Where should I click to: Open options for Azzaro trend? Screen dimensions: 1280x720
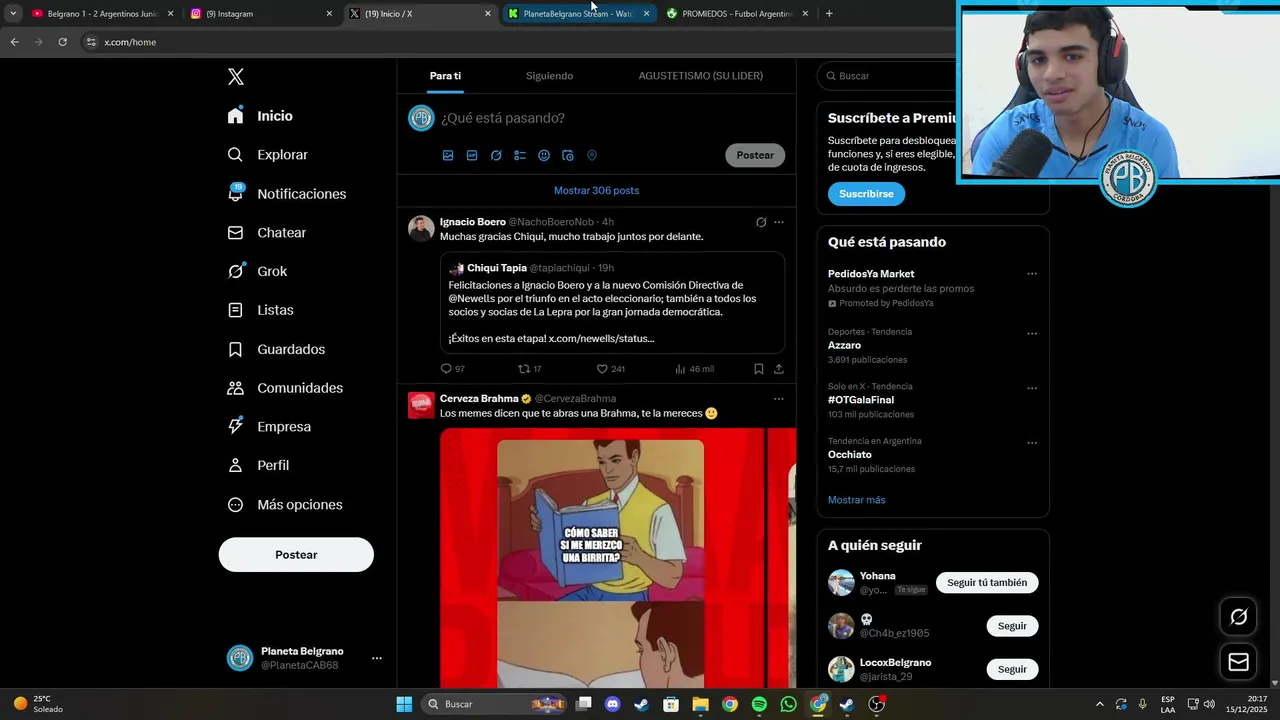[x=1032, y=334]
